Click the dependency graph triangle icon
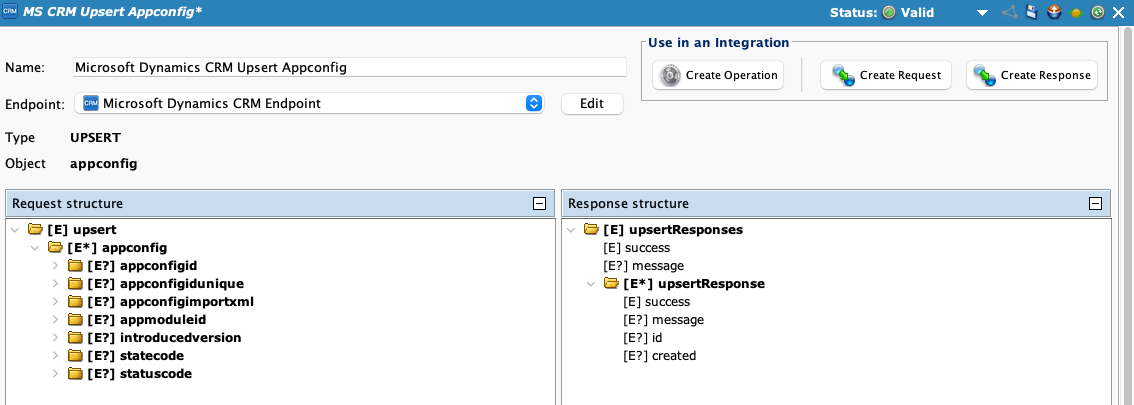The height and width of the screenshot is (405, 1134). (x=1009, y=13)
